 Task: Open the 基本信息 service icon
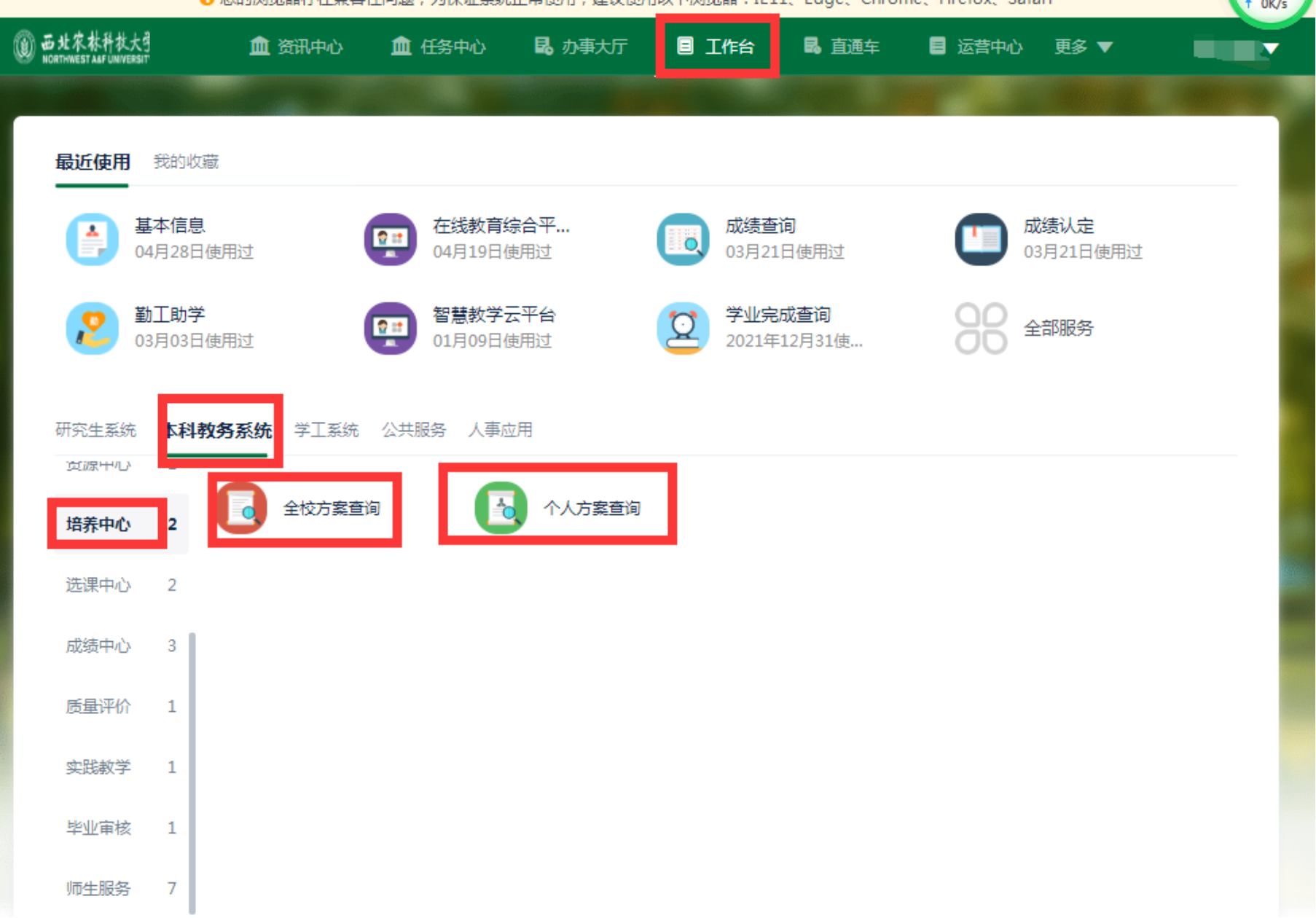coord(92,239)
